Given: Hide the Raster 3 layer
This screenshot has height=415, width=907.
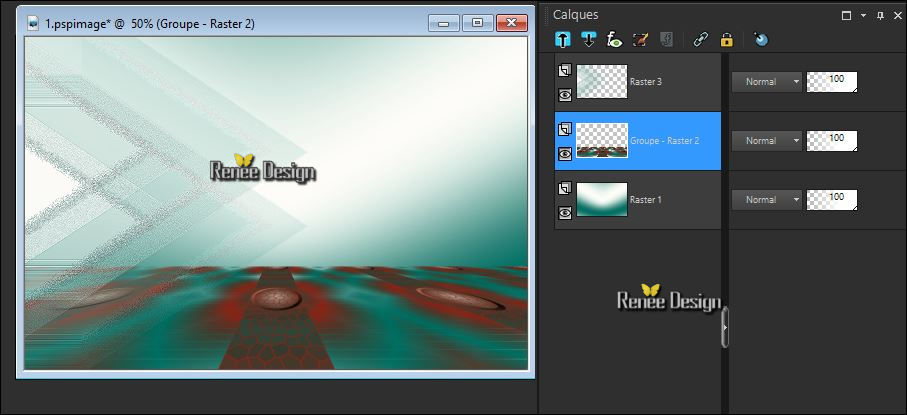Looking at the screenshot, I should (x=565, y=94).
